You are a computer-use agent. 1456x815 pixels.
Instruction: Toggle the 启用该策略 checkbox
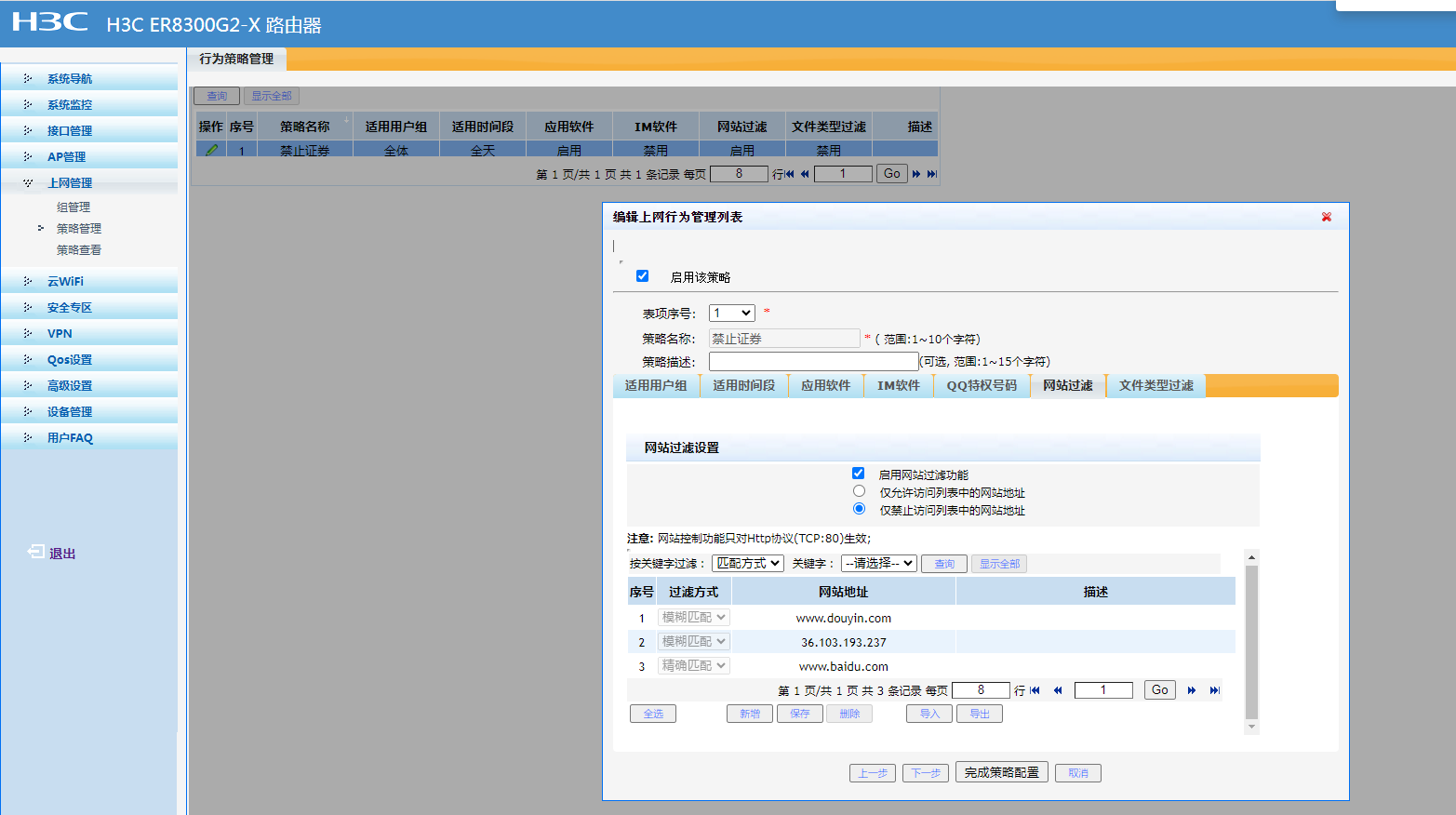tap(642, 276)
